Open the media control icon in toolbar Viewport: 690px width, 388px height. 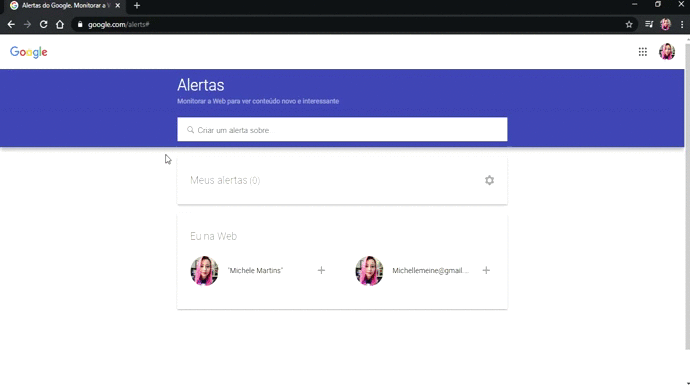pos(649,25)
